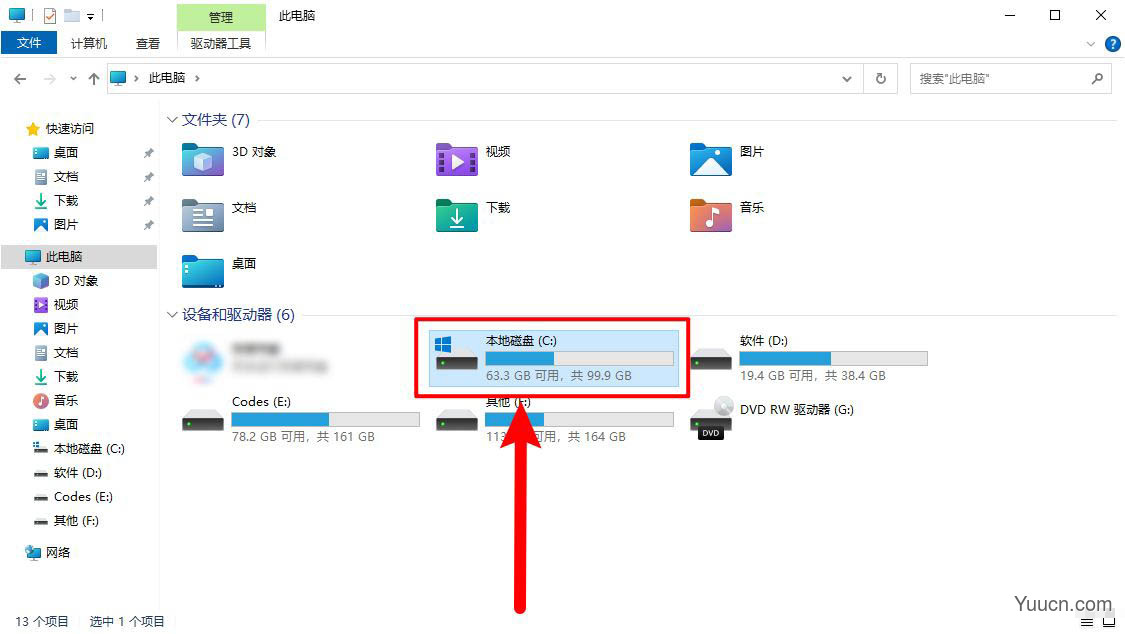Click the 选中 1 个项目 status text

coord(127,622)
